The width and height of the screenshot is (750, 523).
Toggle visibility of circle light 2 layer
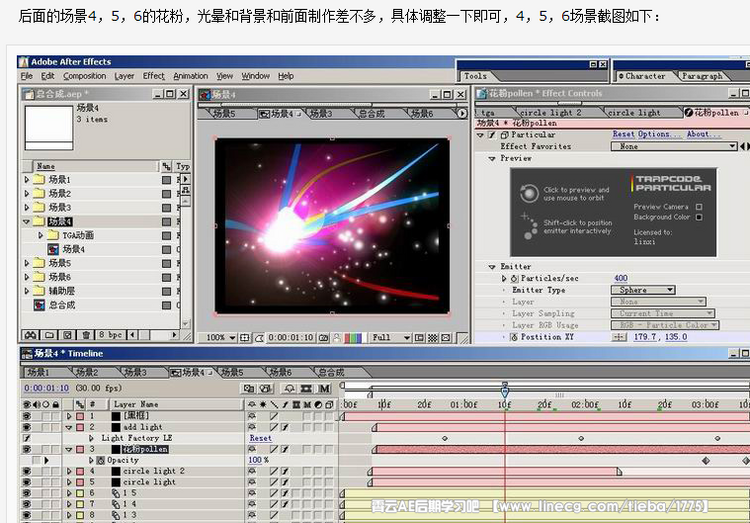pos(27,471)
